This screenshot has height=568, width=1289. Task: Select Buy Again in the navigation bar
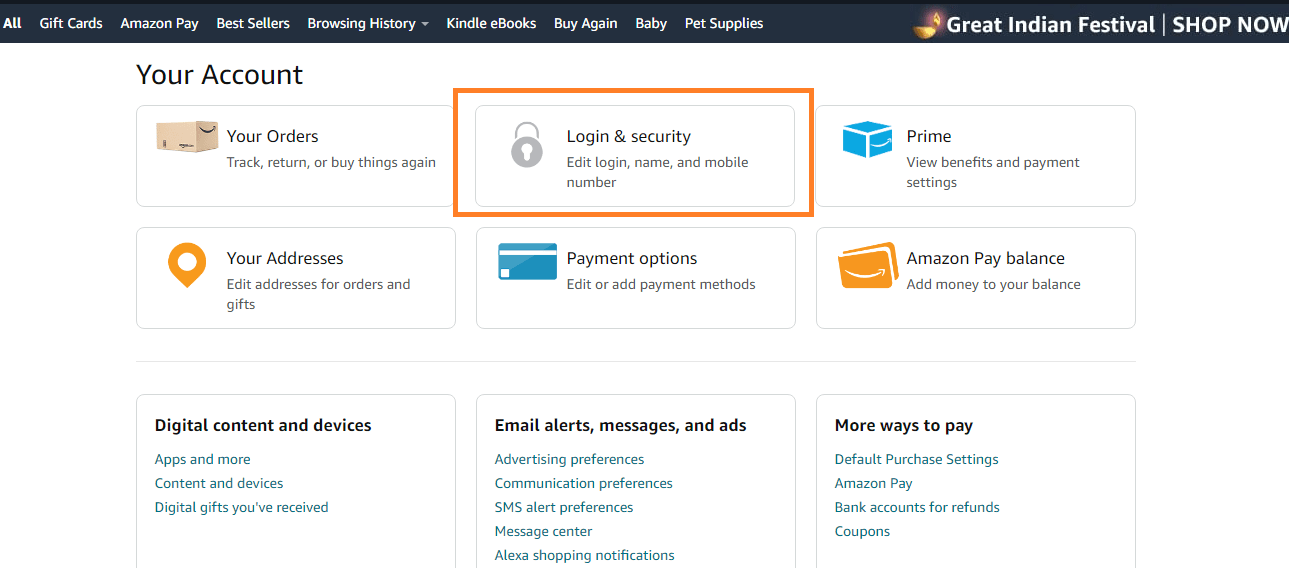point(585,23)
